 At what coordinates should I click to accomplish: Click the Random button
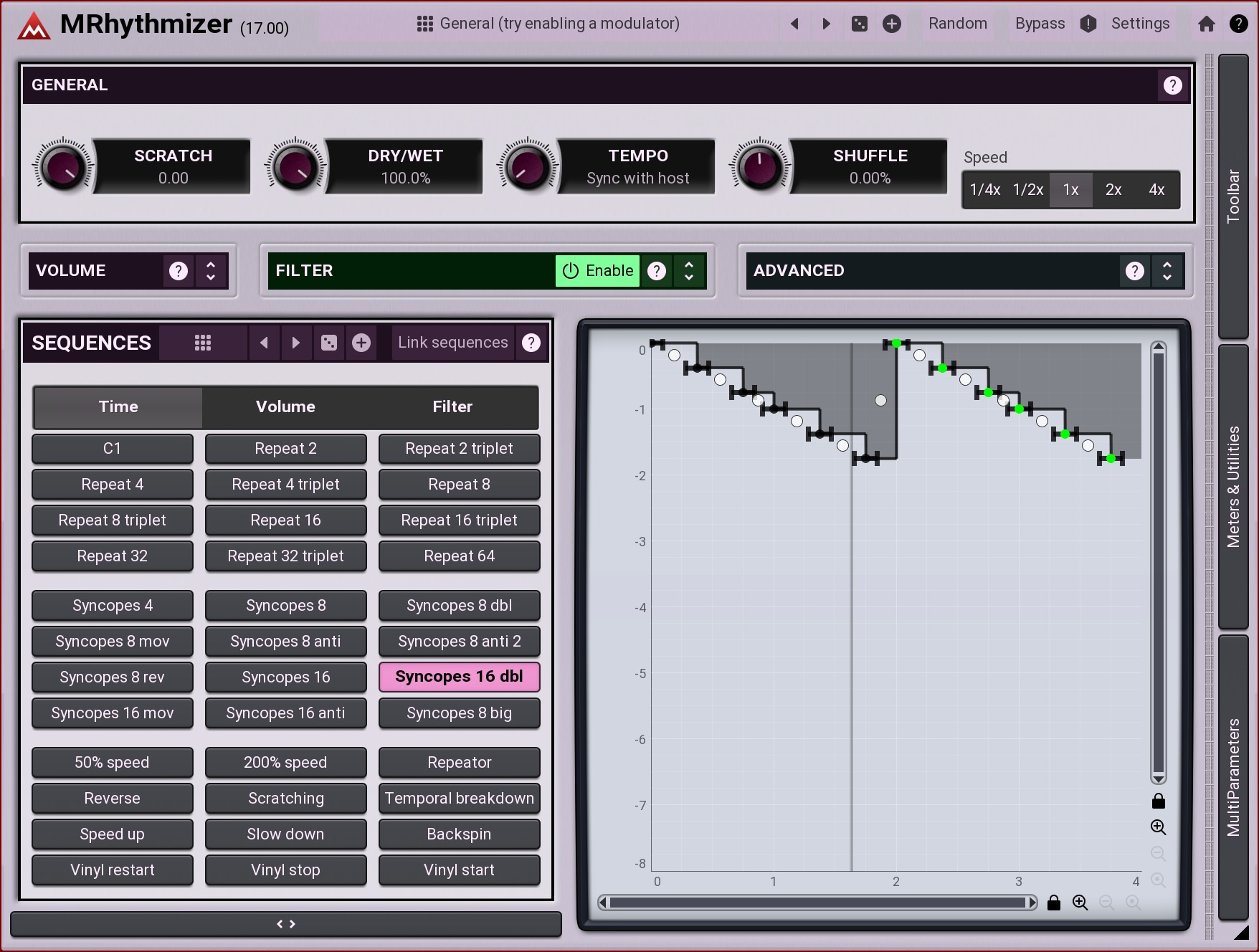pyautogui.click(x=957, y=24)
